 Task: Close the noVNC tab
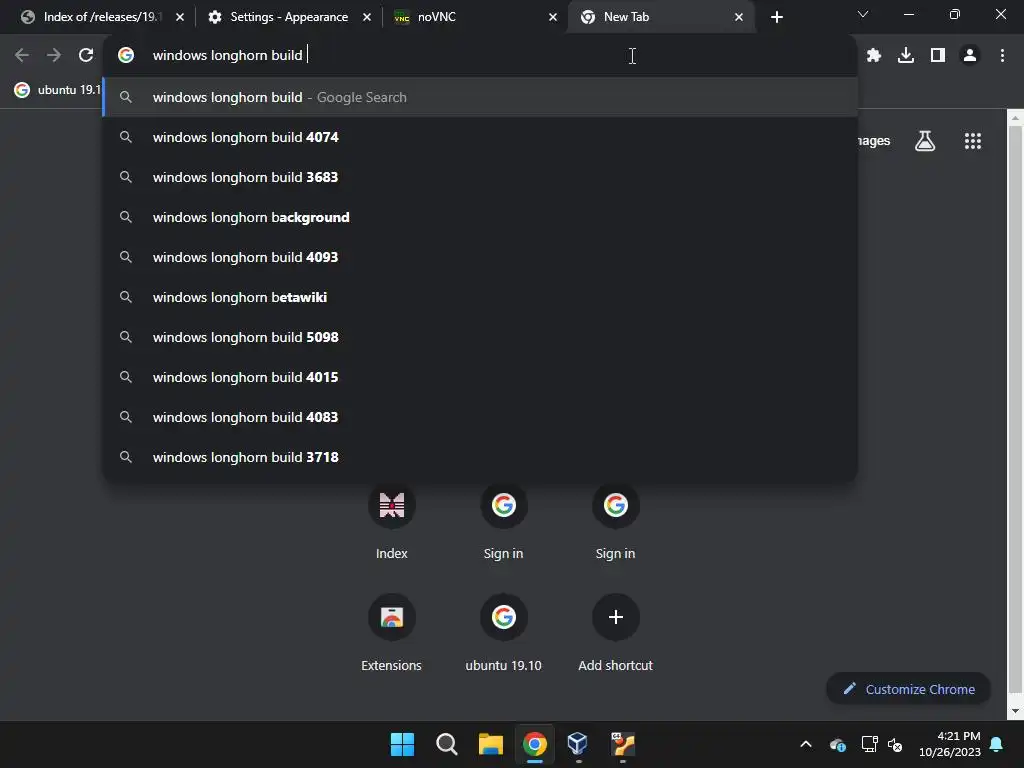point(553,17)
